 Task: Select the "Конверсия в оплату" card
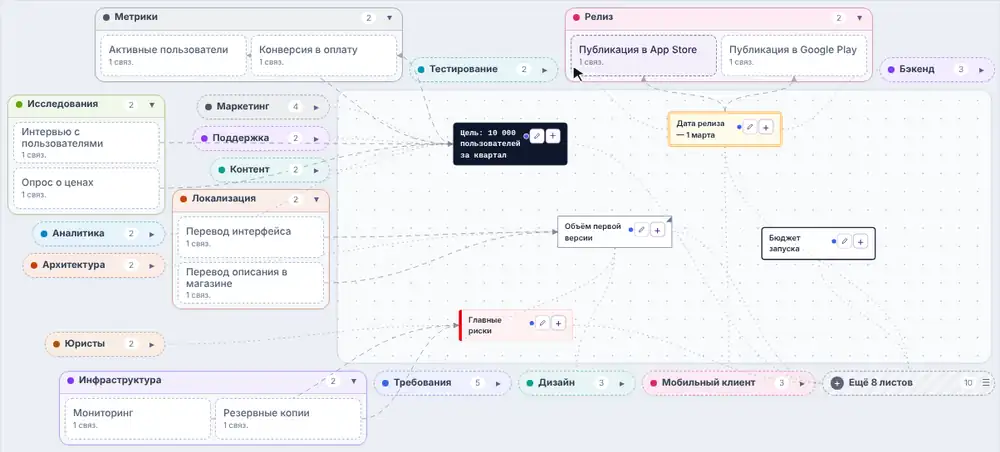323,55
